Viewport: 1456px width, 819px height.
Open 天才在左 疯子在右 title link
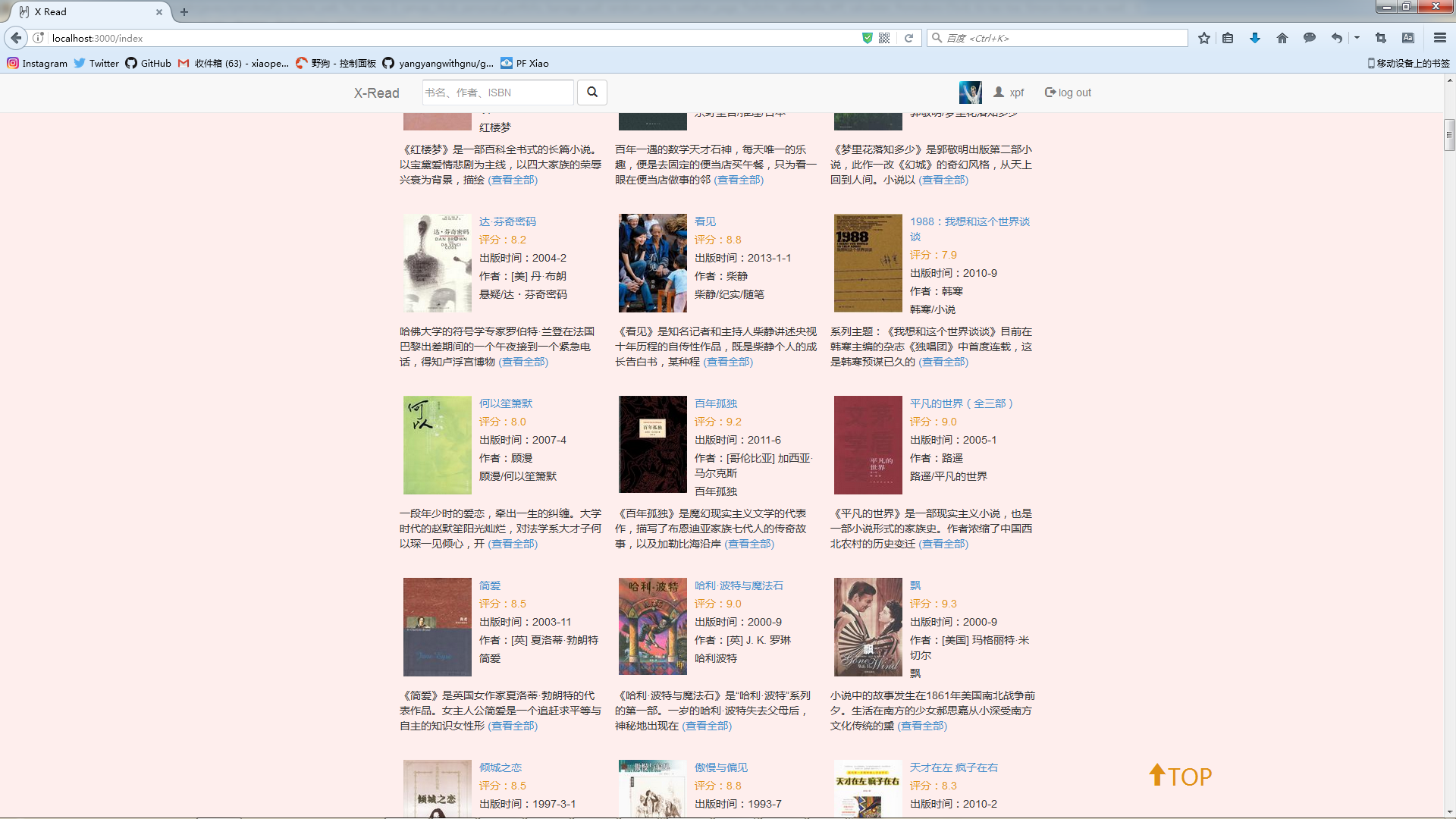[x=954, y=767]
